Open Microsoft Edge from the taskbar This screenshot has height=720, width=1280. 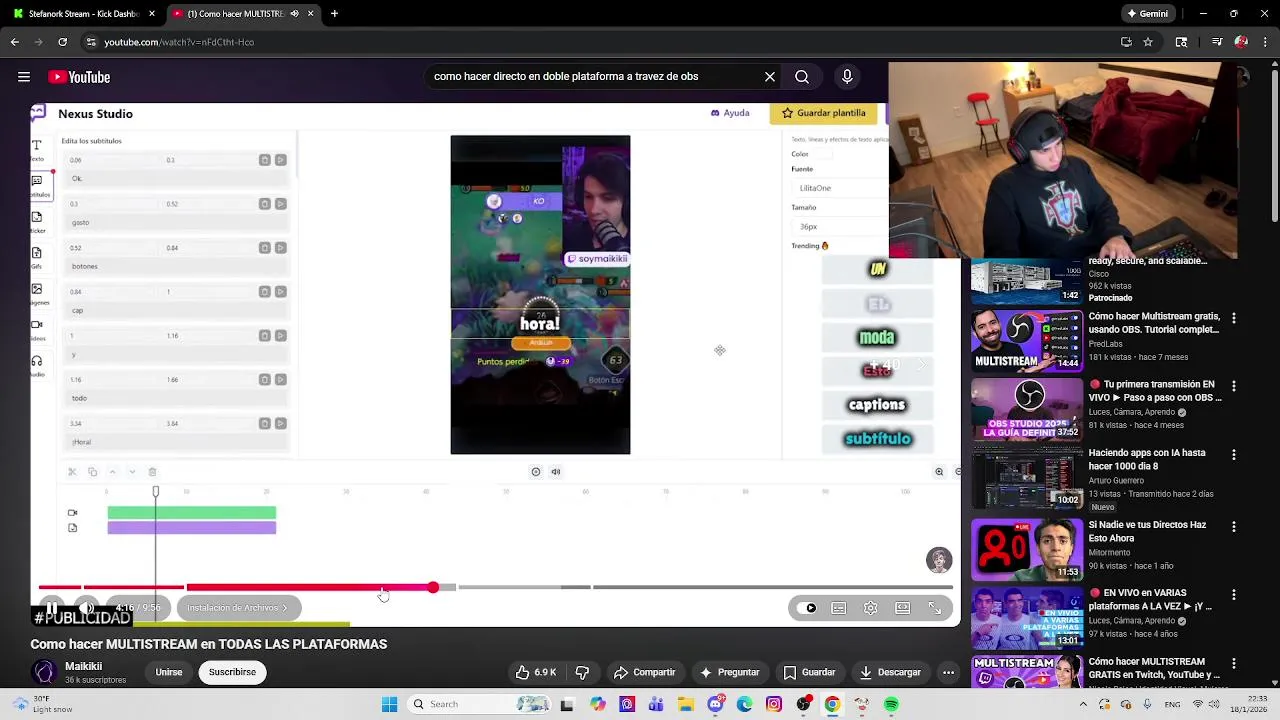[745, 704]
